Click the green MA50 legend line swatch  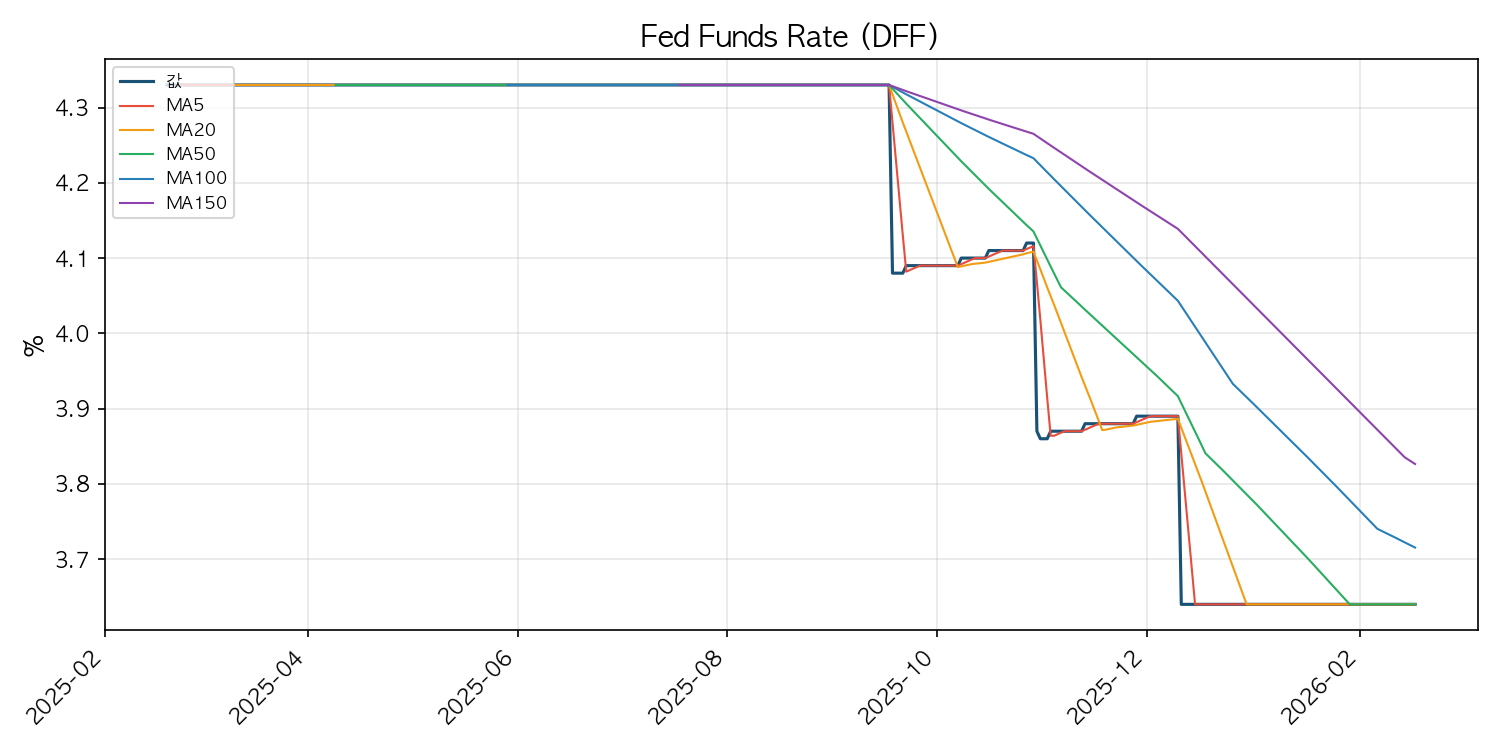137,154
